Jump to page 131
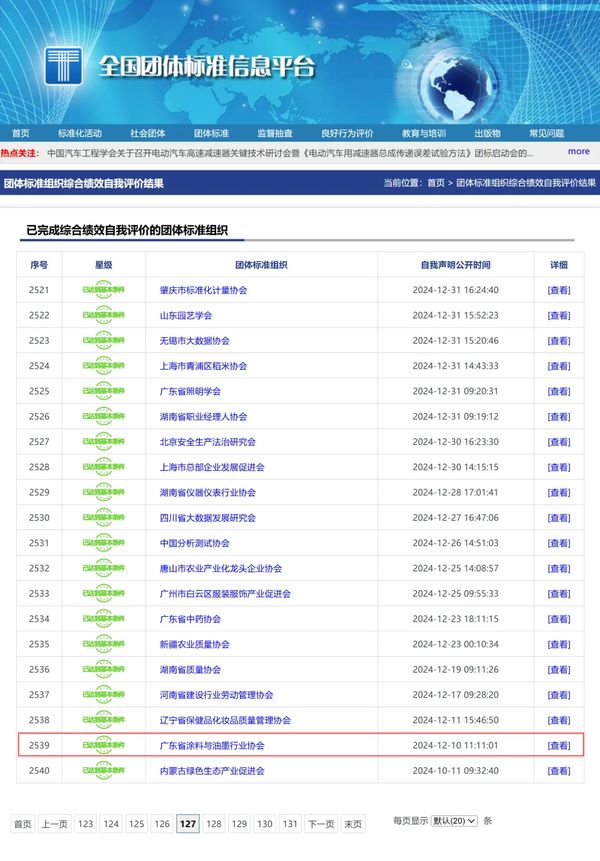Image resolution: width=600 pixels, height=861 pixels. pyautogui.click(x=290, y=824)
